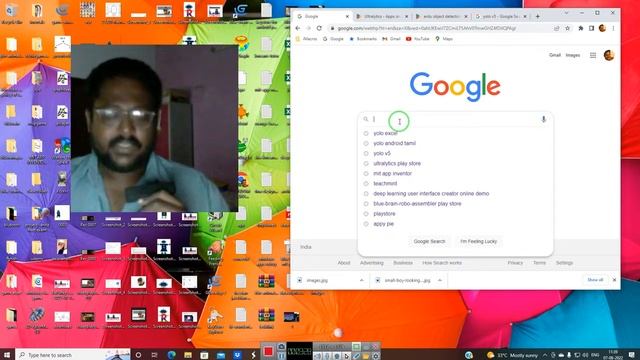Open Chrome profile avatar in the toolbar
Screen dimensions: 640x360
[602, 28]
